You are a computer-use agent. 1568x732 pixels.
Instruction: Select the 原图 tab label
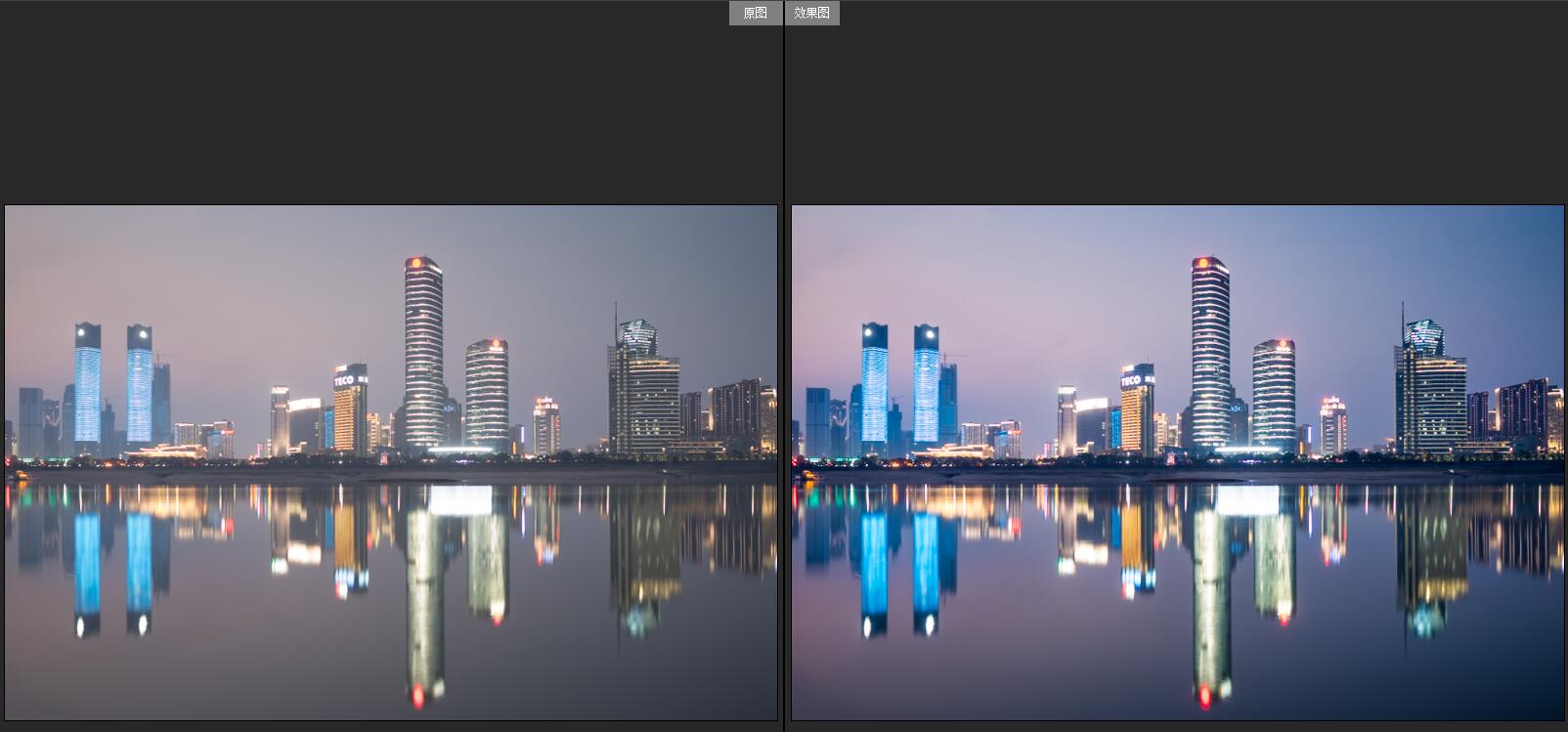(756, 13)
